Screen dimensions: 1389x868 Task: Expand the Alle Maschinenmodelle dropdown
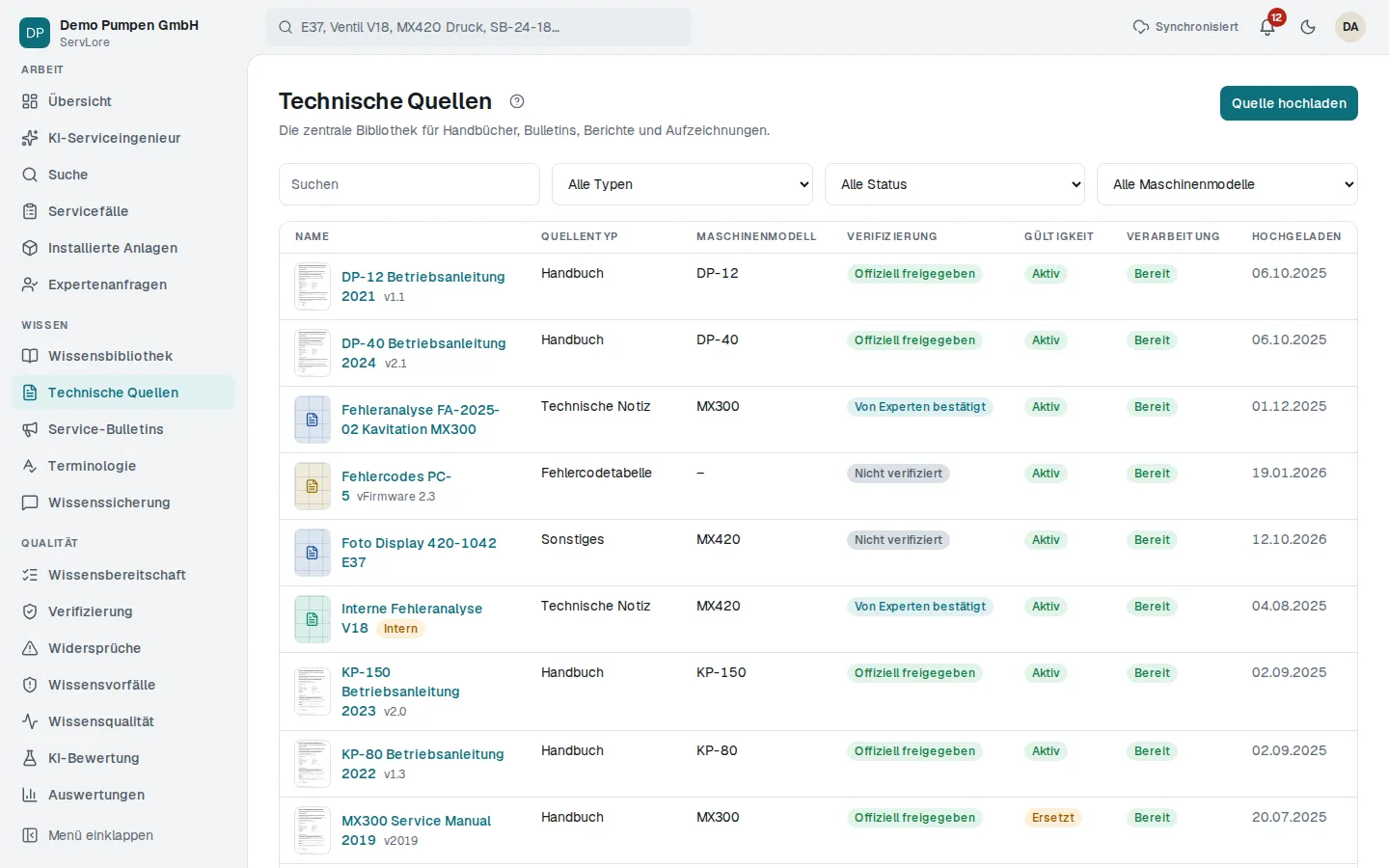click(1227, 184)
